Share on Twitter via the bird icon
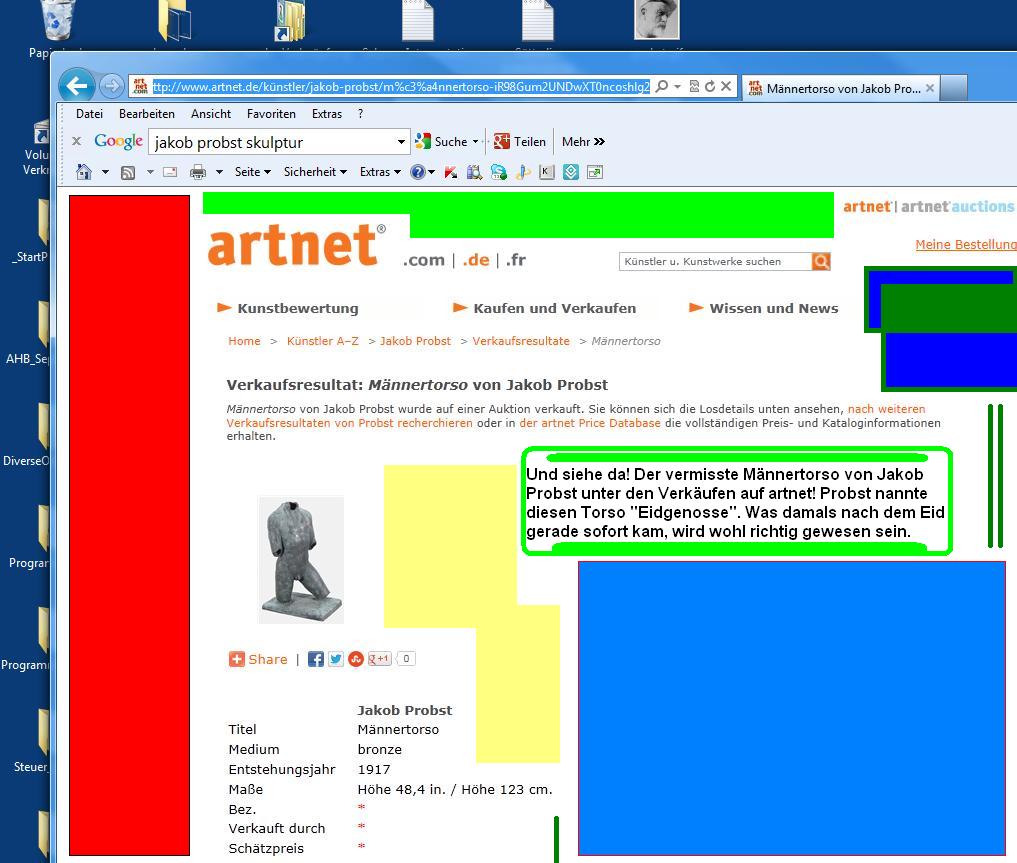Viewport: 1017px width, 863px height. click(x=335, y=659)
